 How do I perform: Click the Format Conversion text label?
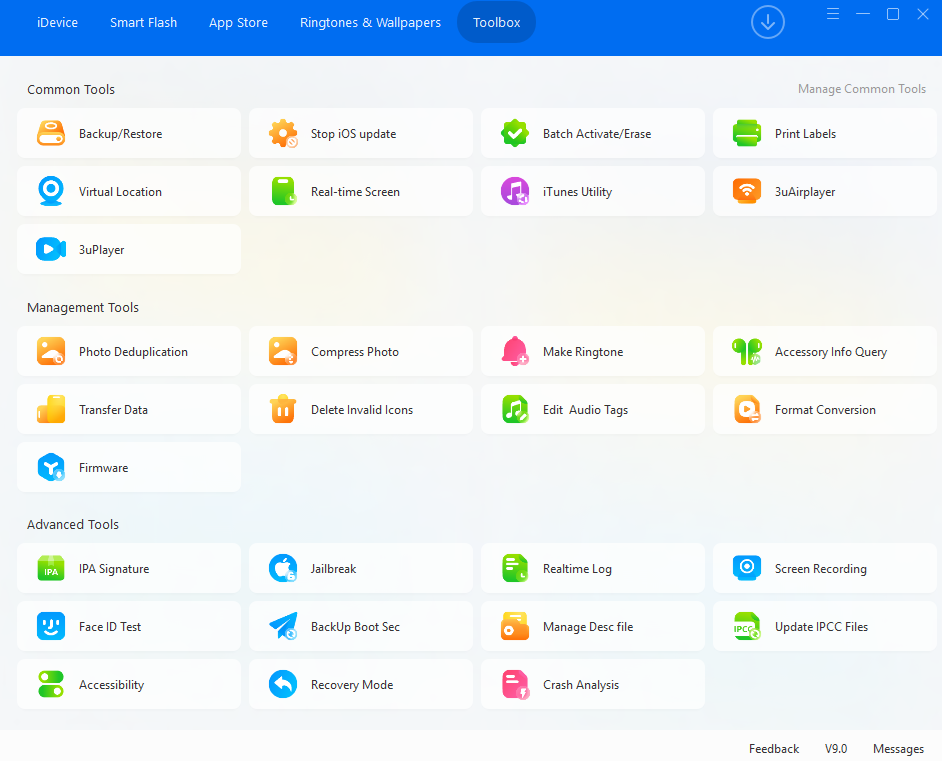(825, 410)
